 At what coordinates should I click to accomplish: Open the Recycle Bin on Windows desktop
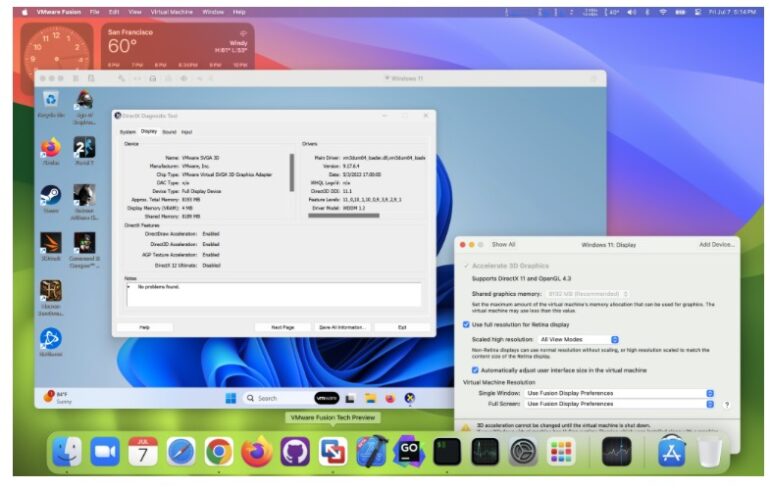coord(51,100)
